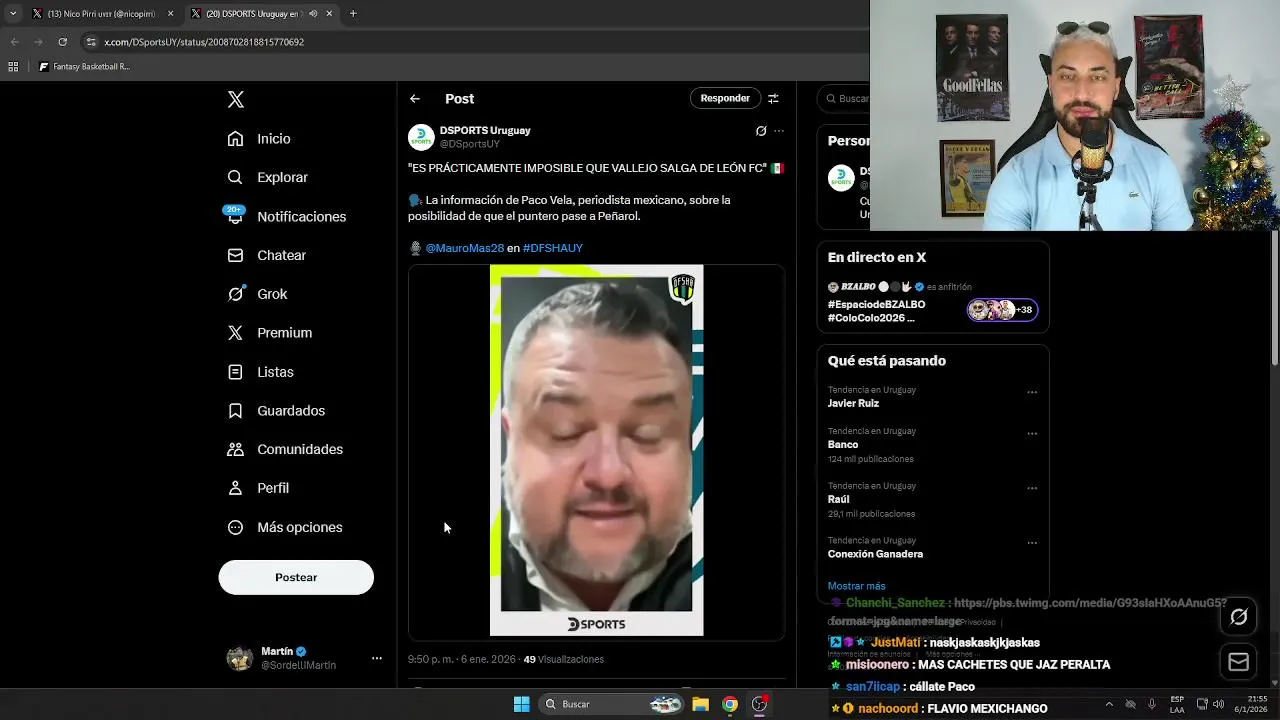Image resolution: width=1280 pixels, height=720 pixels.
Task: Open reply filter settings icon beside Responder
Action: click(x=773, y=98)
